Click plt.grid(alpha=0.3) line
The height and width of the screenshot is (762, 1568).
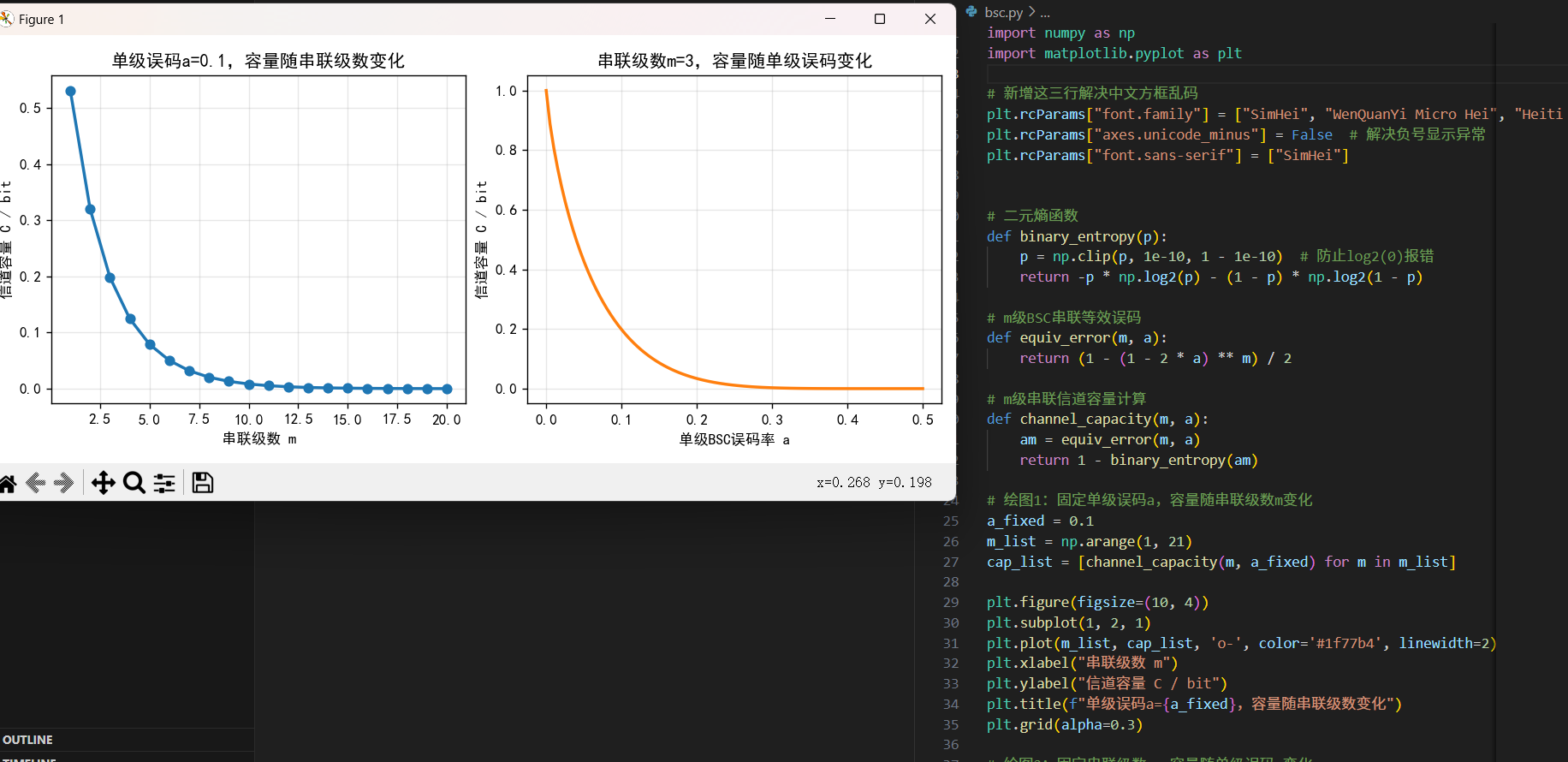click(x=1065, y=724)
